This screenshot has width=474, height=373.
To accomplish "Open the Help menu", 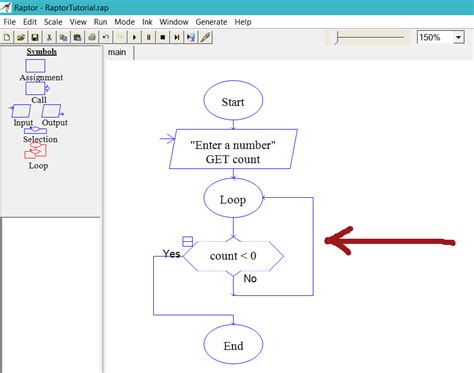I will [x=243, y=22].
